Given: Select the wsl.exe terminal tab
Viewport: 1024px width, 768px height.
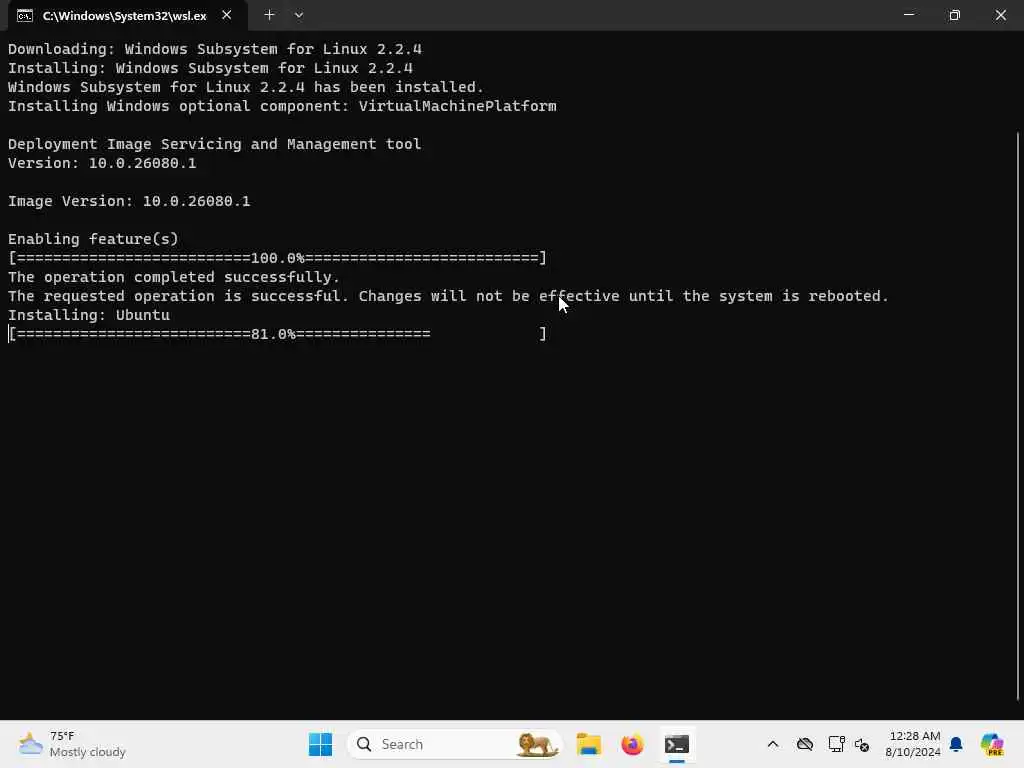Looking at the screenshot, I should (127, 16).
